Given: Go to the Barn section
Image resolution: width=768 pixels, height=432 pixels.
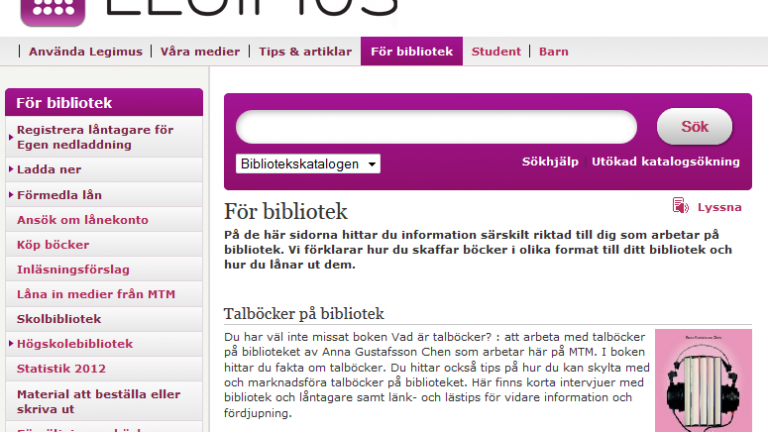Looking at the screenshot, I should (553, 51).
